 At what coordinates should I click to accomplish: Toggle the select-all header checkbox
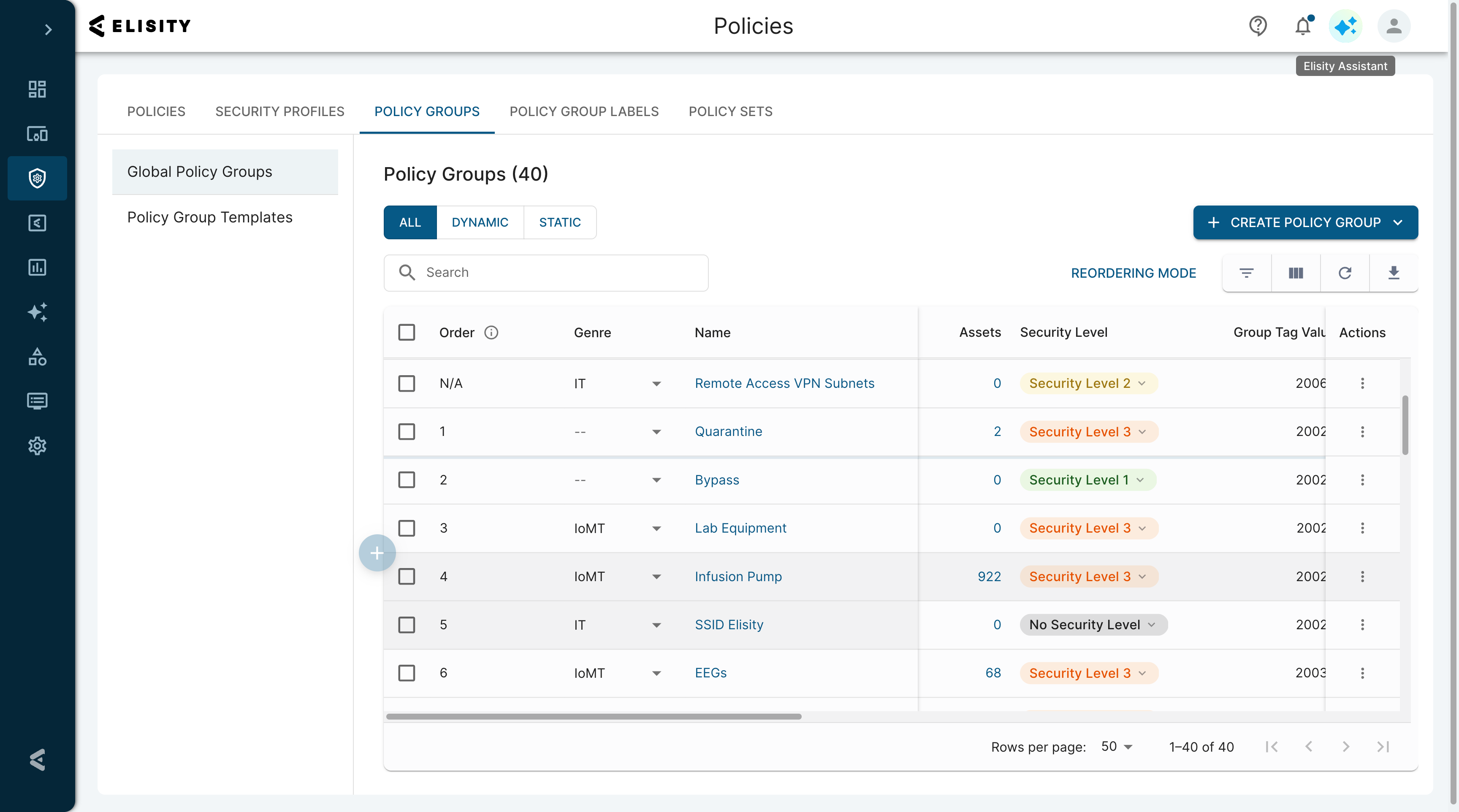click(x=407, y=333)
